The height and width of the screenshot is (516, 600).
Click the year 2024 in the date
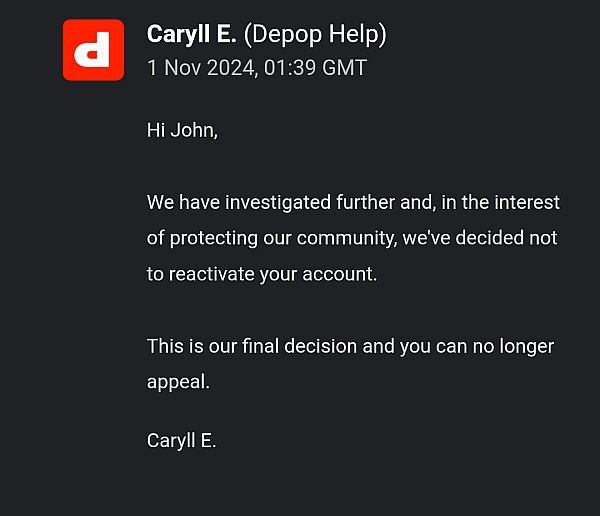point(230,68)
